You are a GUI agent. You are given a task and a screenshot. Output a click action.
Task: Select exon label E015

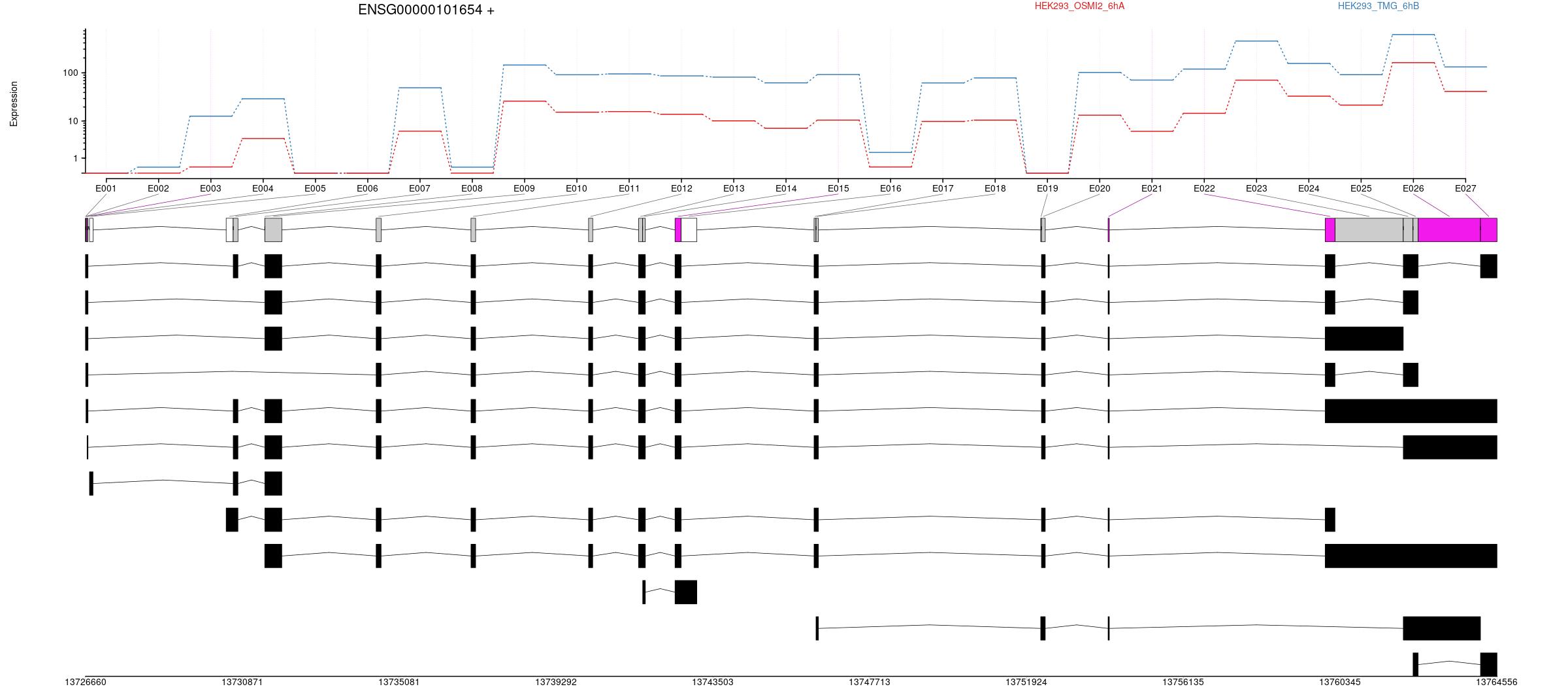838,188
